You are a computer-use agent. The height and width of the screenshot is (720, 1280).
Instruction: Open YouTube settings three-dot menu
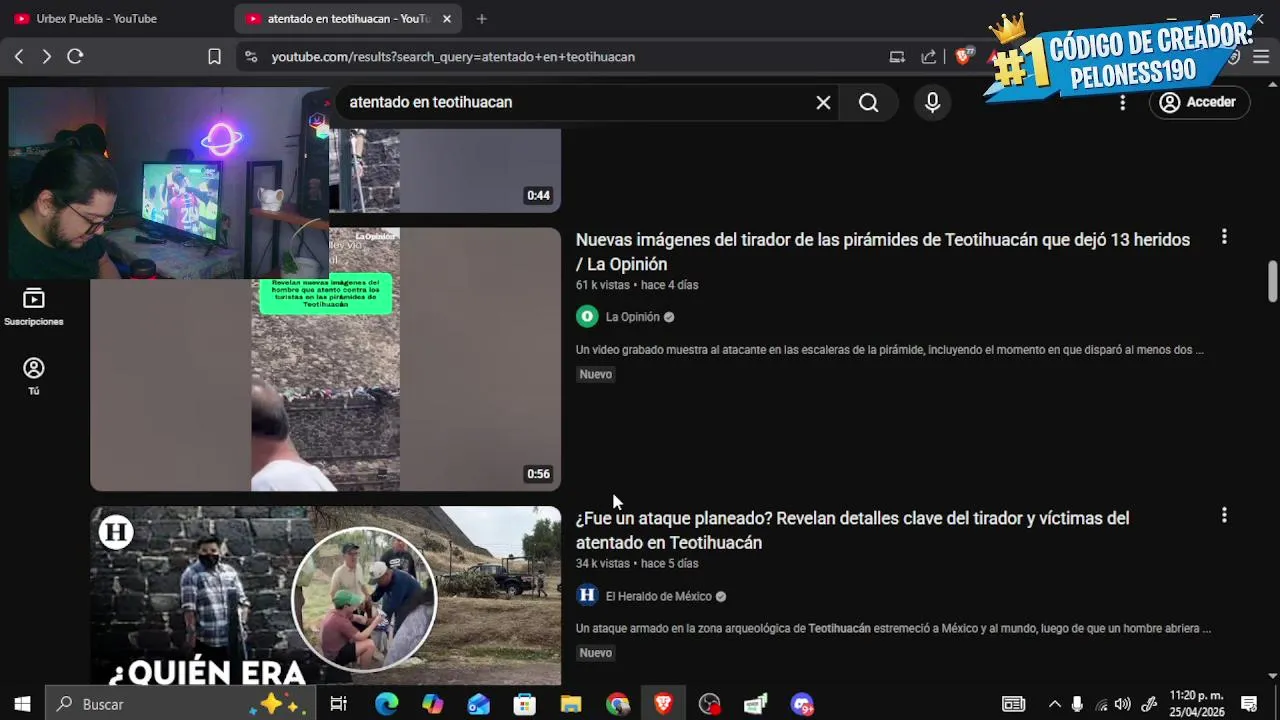point(1122,102)
